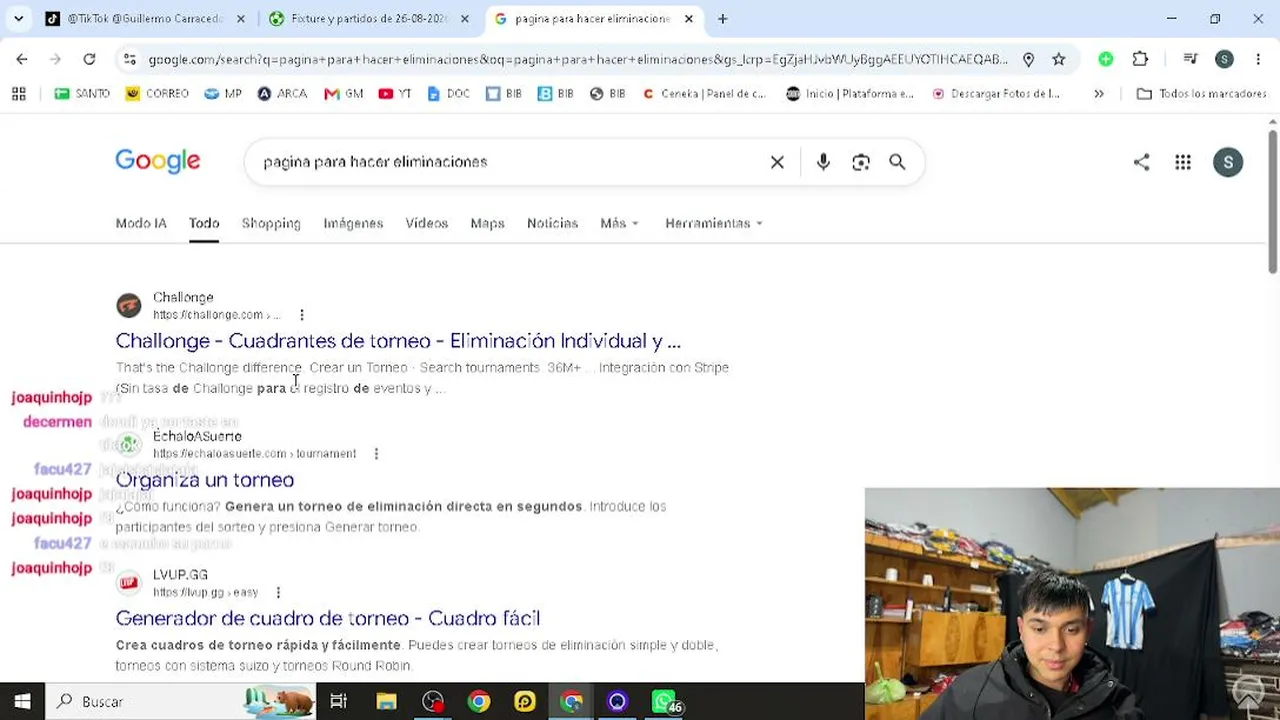This screenshot has height=720, width=1280.
Task: Open the CORREO bookmark
Action: coord(157,93)
